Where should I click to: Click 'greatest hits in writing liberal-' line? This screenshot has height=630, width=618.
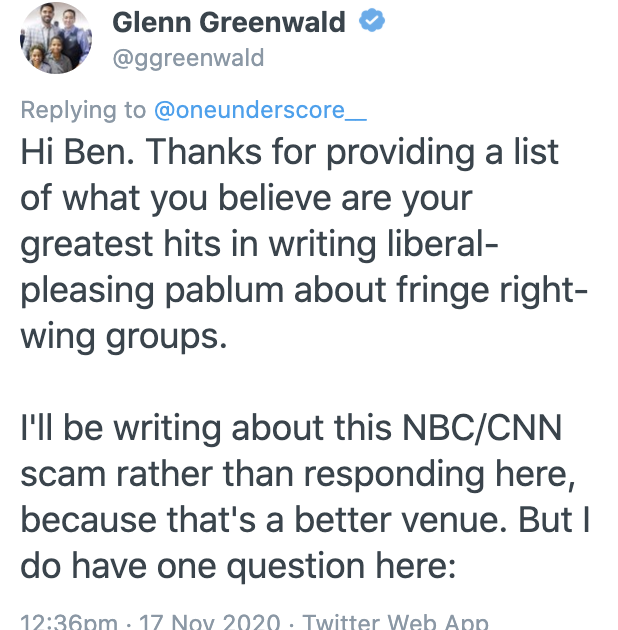pos(259,245)
